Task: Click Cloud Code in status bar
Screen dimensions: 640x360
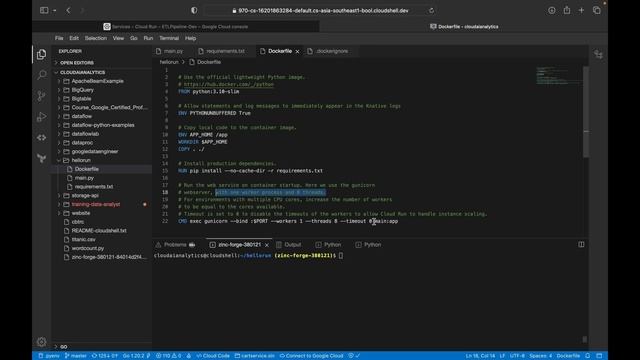Action: click(x=213, y=356)
